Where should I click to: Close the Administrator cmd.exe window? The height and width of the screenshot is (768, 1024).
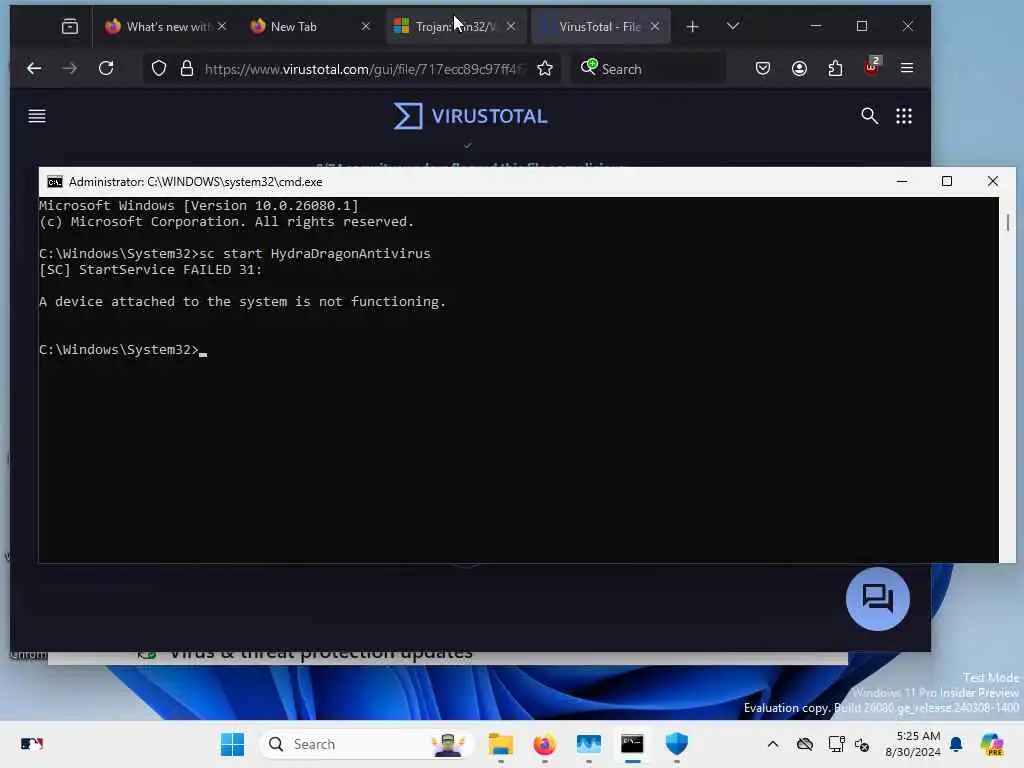point(993,182)
